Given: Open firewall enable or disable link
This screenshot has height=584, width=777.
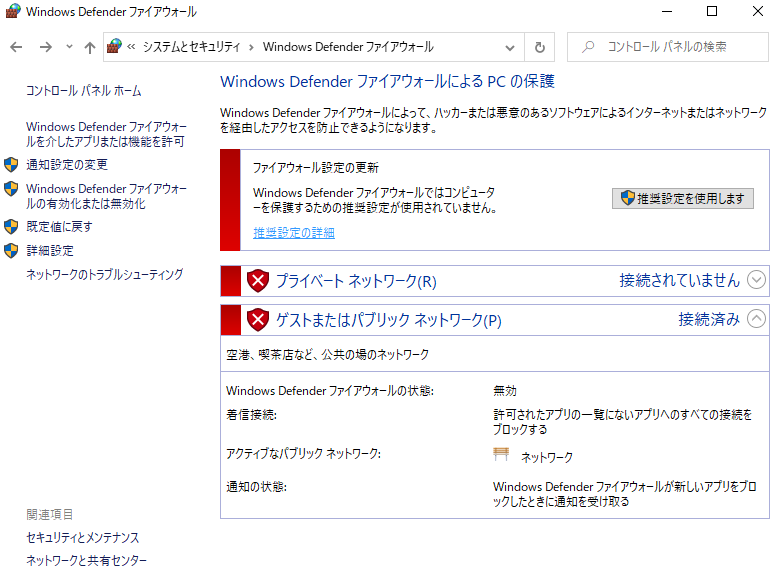Looking at the screenshot, I should point(106,196).
